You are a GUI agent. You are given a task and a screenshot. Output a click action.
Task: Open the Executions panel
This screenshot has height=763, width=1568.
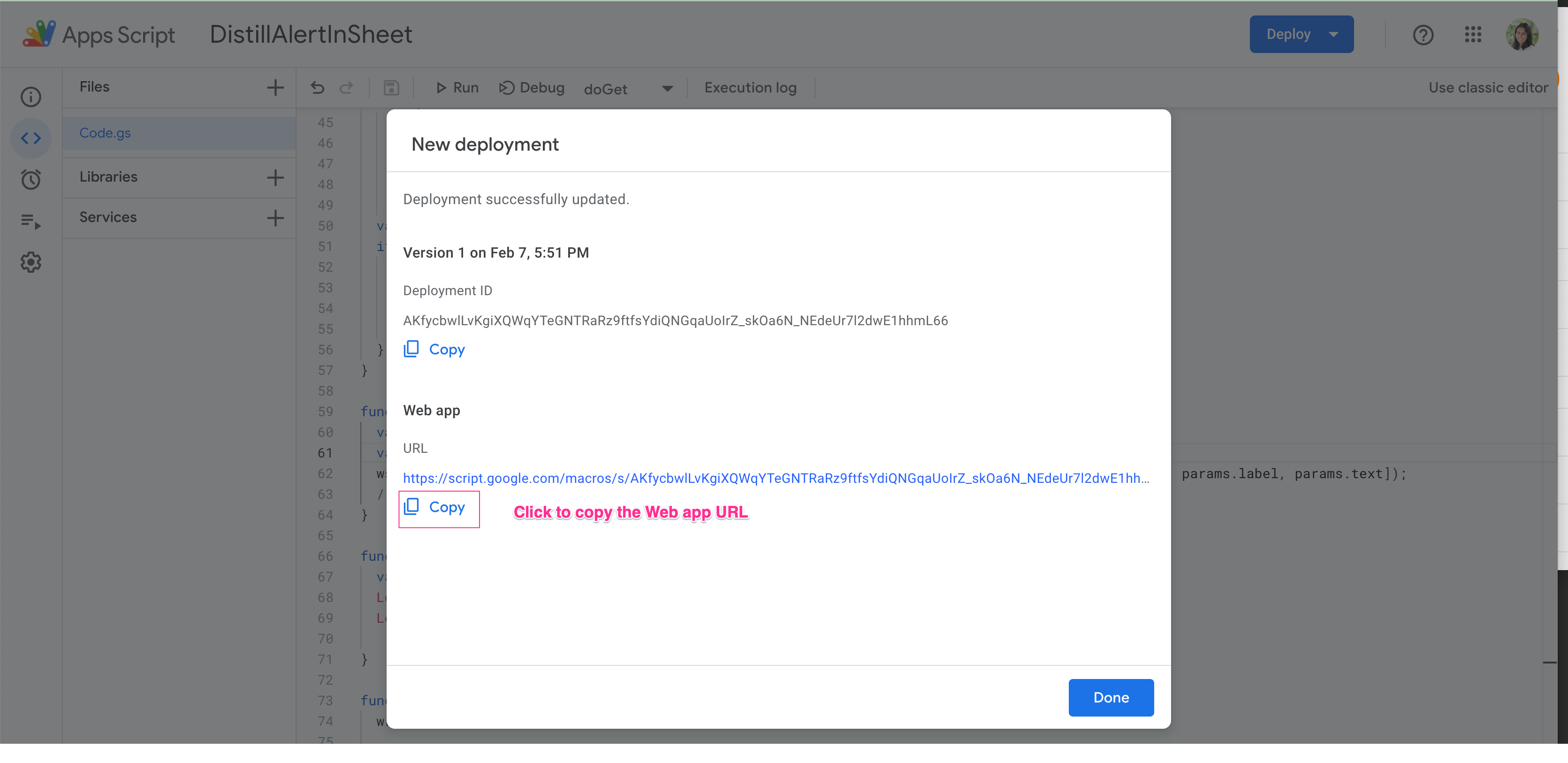point(30,221)
